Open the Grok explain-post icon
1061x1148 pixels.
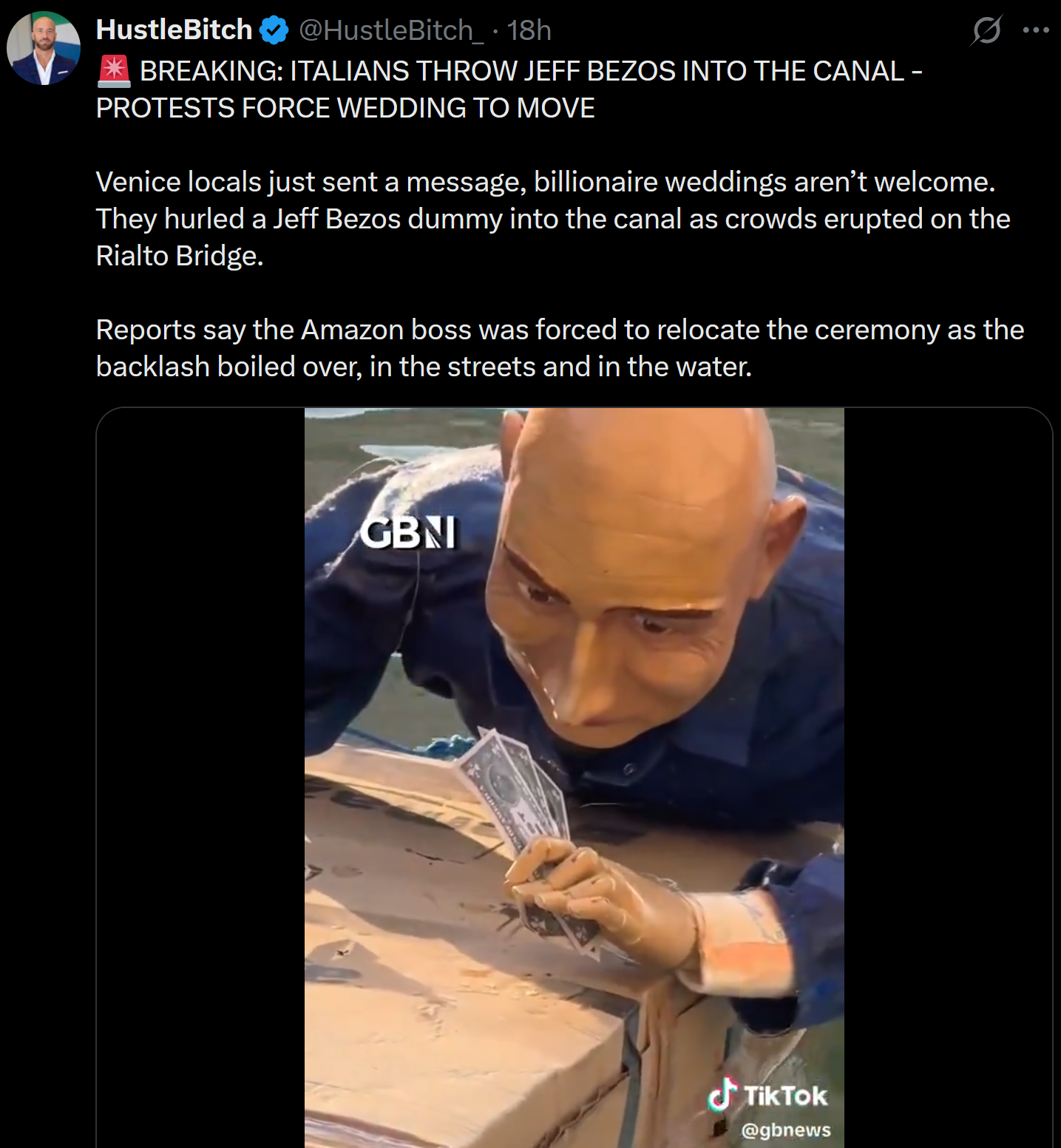tap(986, 30)
